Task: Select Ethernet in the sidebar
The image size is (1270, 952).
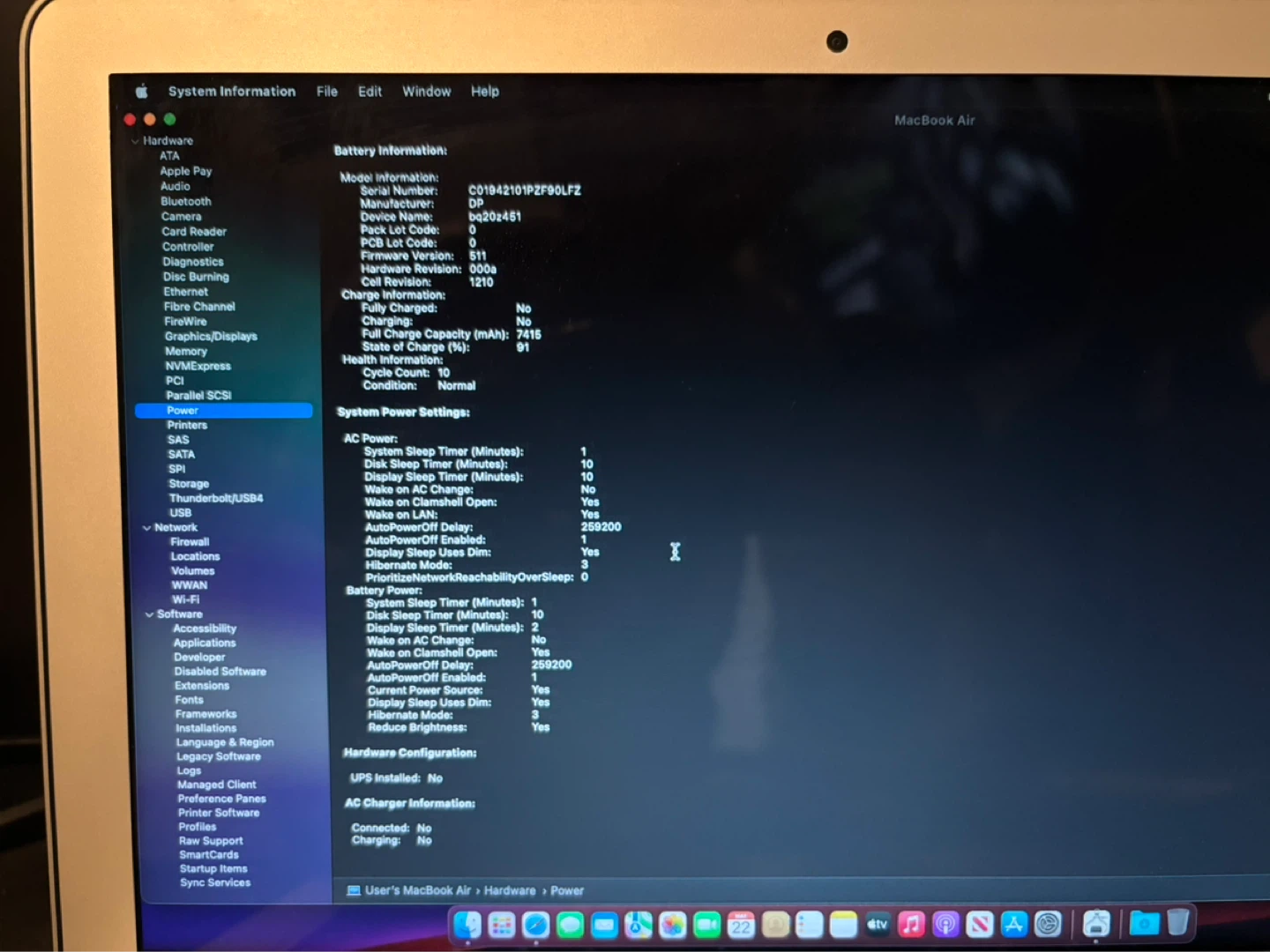Action: coord(185,291)
